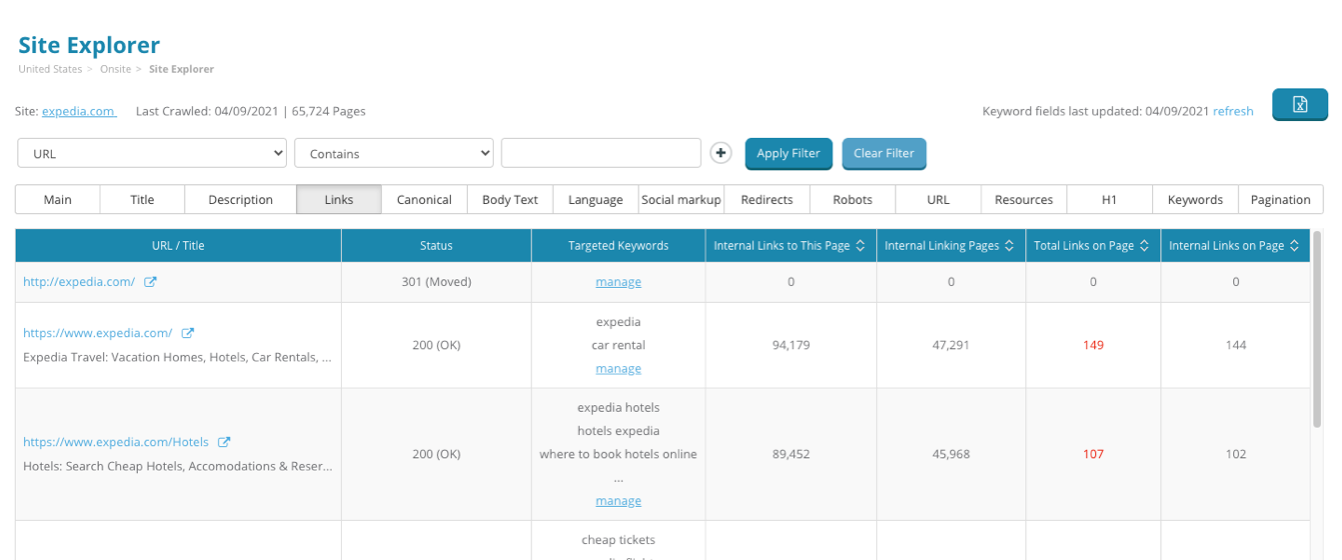The height and width of the screenshot is (560, 1342).
Task: Click the plus icon to add filter
Action: coord(720,153)
